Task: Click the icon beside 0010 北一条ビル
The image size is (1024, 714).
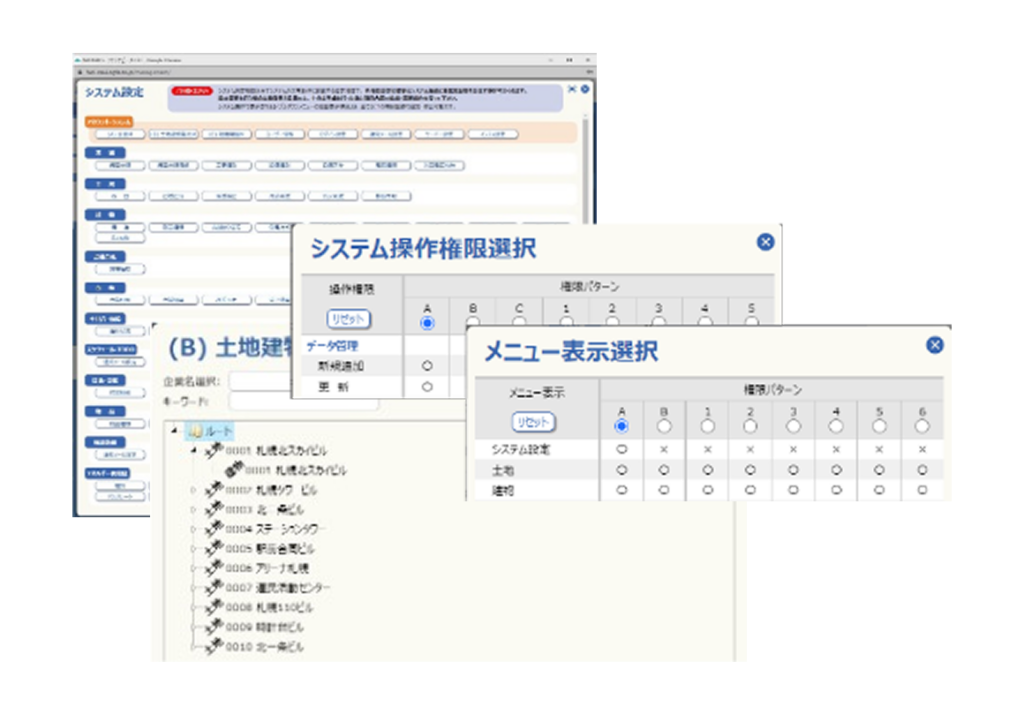Action: (x=214, y=646)
